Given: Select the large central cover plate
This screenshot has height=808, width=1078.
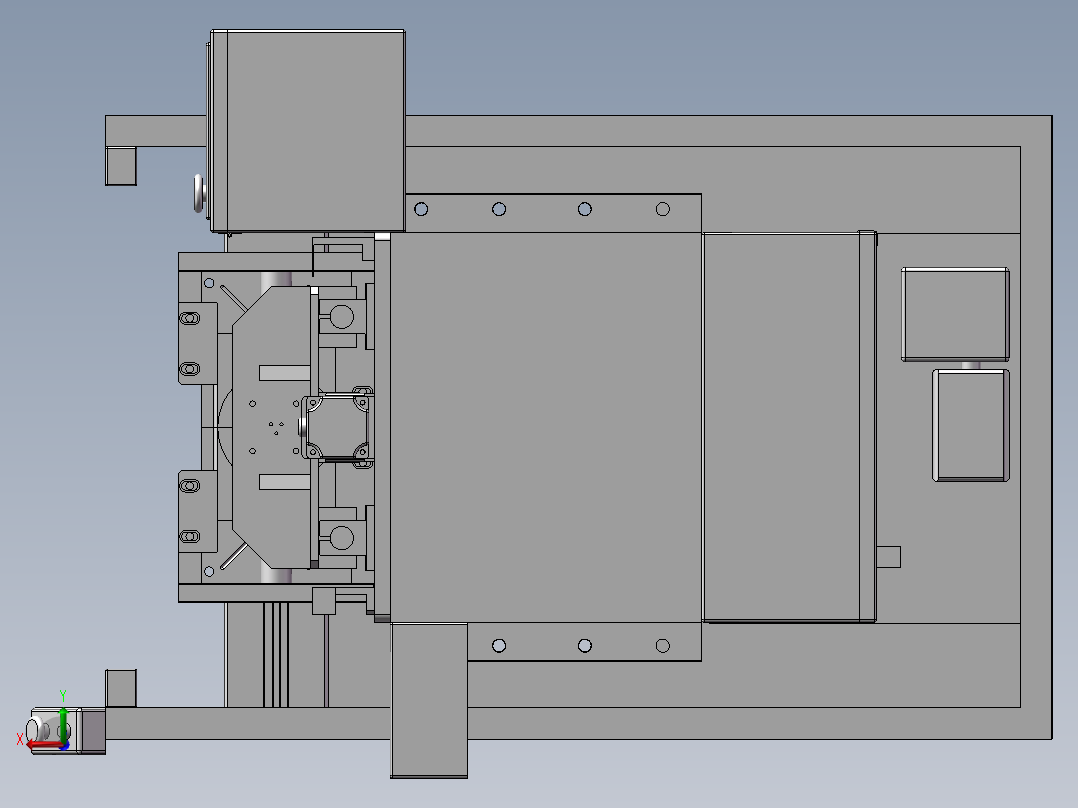Looking at the screenshot, I should (x=546, y=427).
